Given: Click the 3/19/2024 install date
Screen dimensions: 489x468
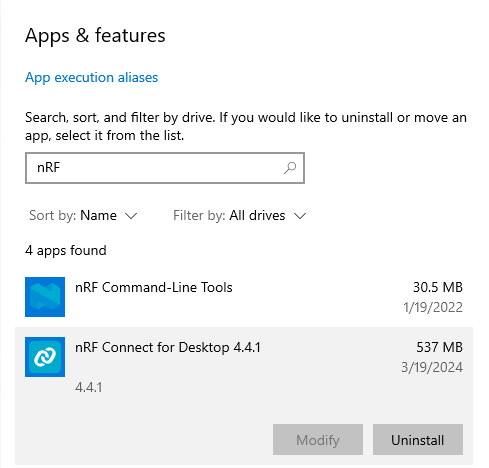Looking at the screenshot, I should 432,367.
